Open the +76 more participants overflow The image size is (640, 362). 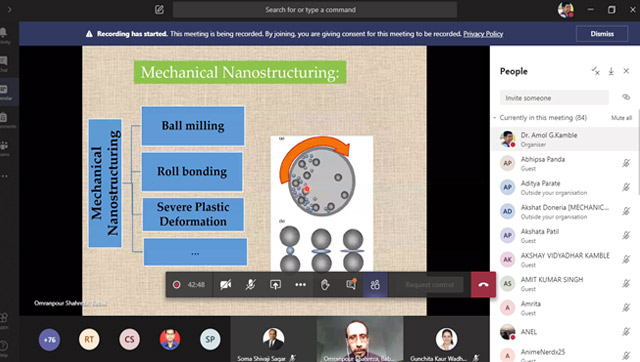(x=49, y=340)
